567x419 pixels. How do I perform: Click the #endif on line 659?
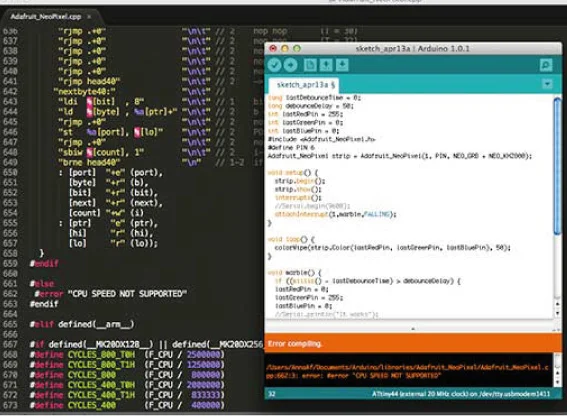pos(44,263)
